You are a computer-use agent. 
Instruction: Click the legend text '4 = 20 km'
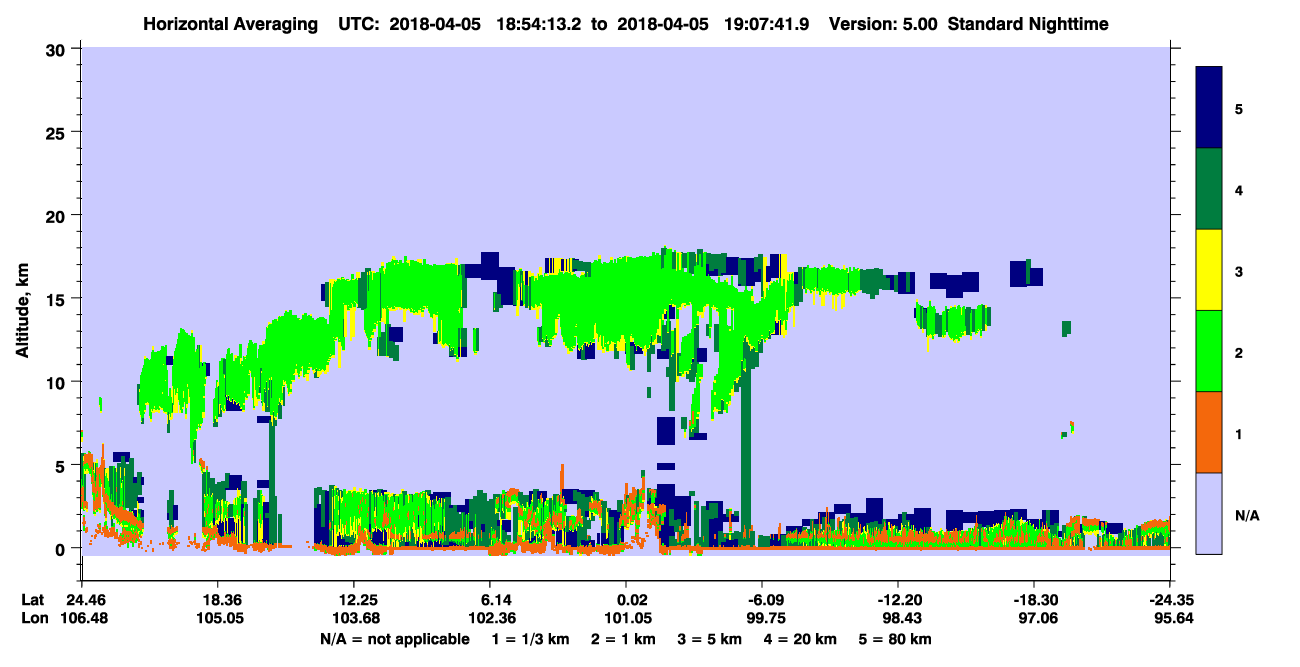pos(802,639)
